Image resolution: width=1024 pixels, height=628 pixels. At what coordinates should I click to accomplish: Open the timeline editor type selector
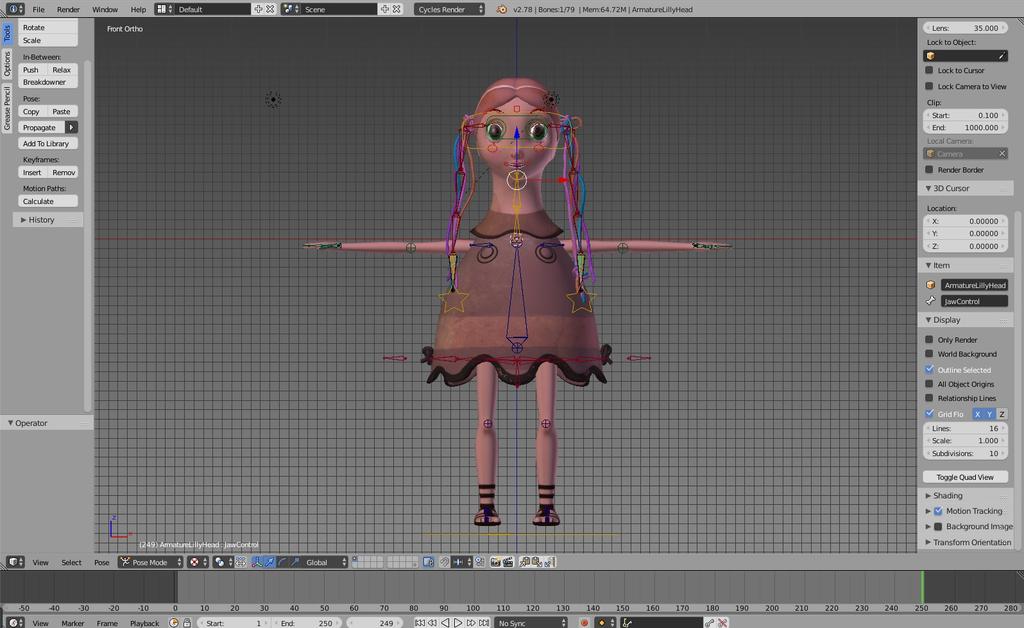tap(15, 623)
